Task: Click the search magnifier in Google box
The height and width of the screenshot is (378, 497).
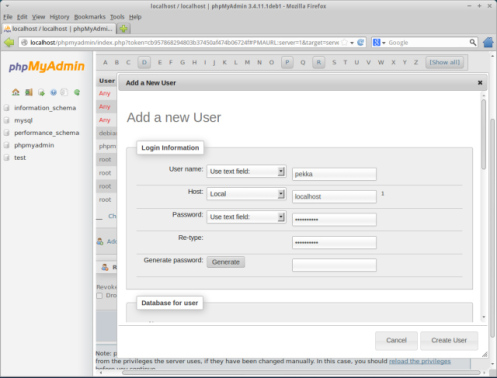Action: point(473,42)
